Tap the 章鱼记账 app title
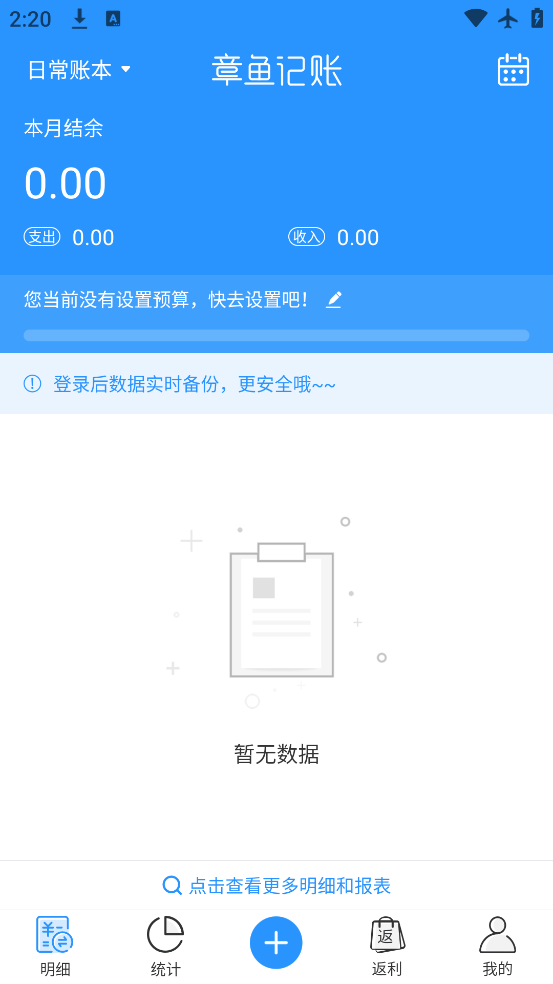This screenshot has height=984, width=553. 276,70
